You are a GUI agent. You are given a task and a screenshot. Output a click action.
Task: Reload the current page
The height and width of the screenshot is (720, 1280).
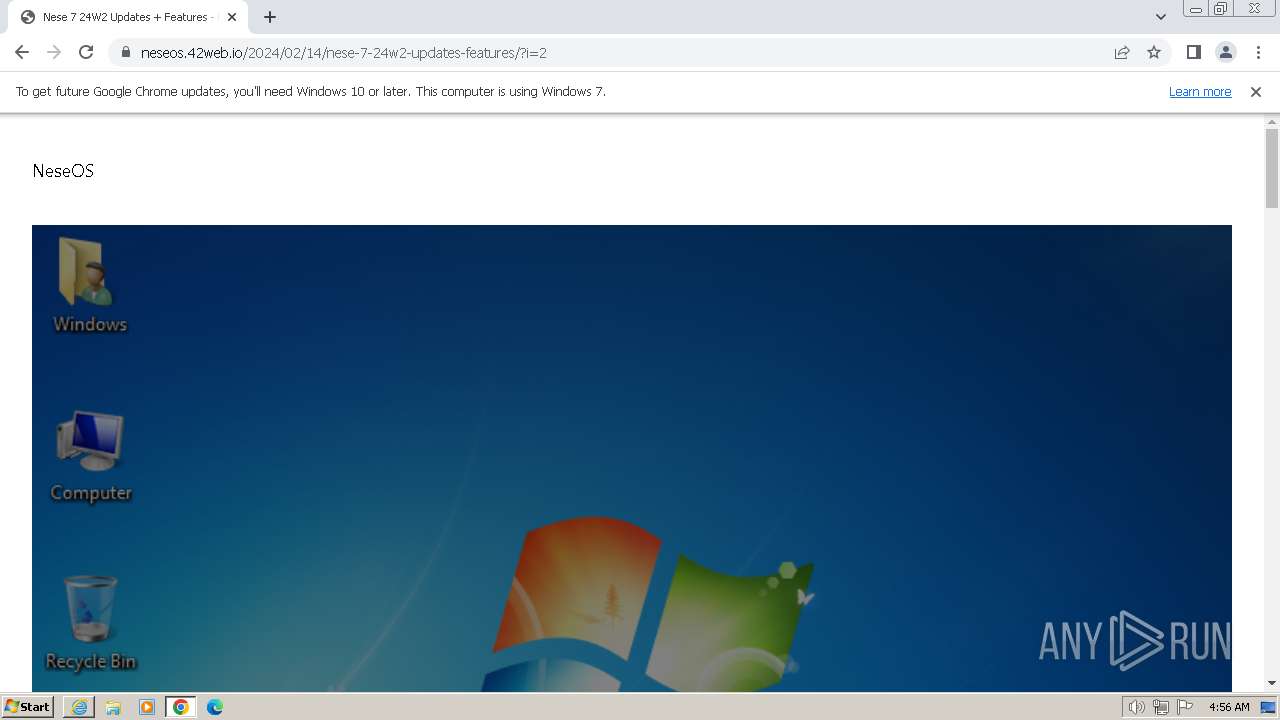86,52
